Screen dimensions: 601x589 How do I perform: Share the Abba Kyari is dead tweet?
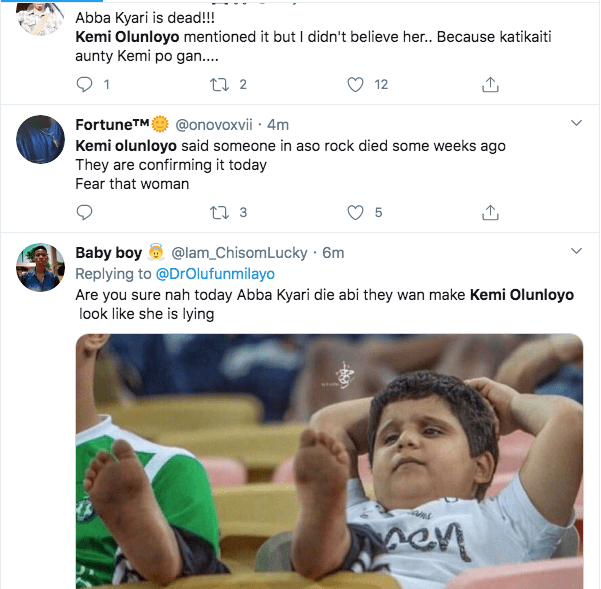pos(490,85)
